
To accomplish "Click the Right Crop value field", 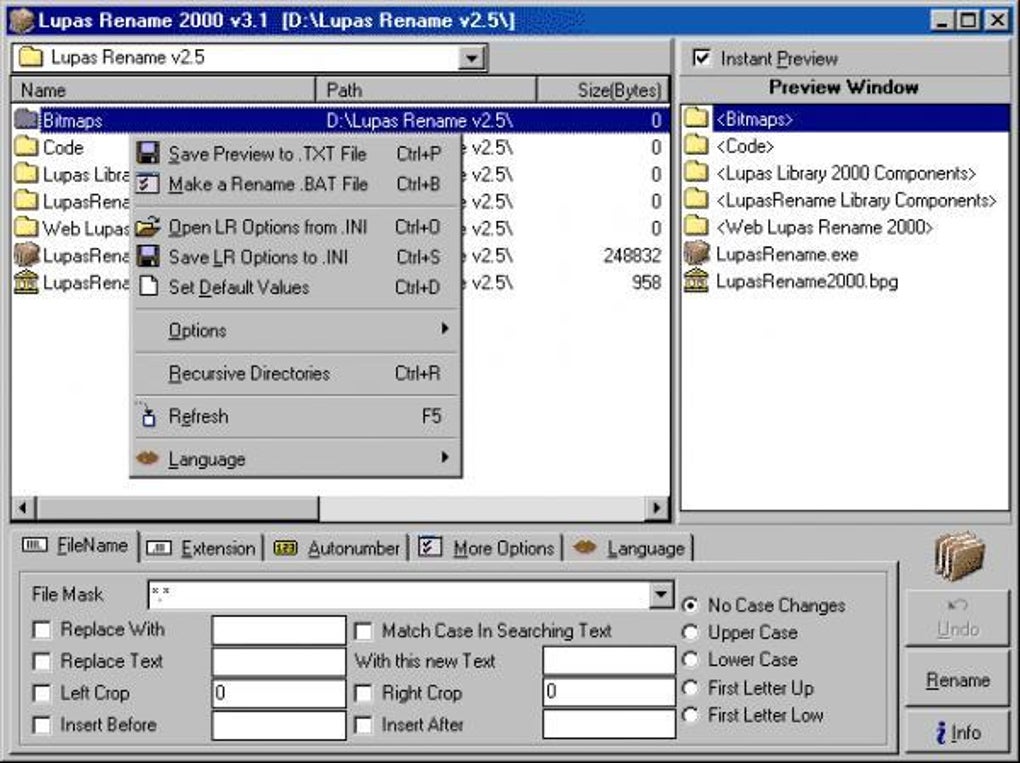I will point(609,693).
